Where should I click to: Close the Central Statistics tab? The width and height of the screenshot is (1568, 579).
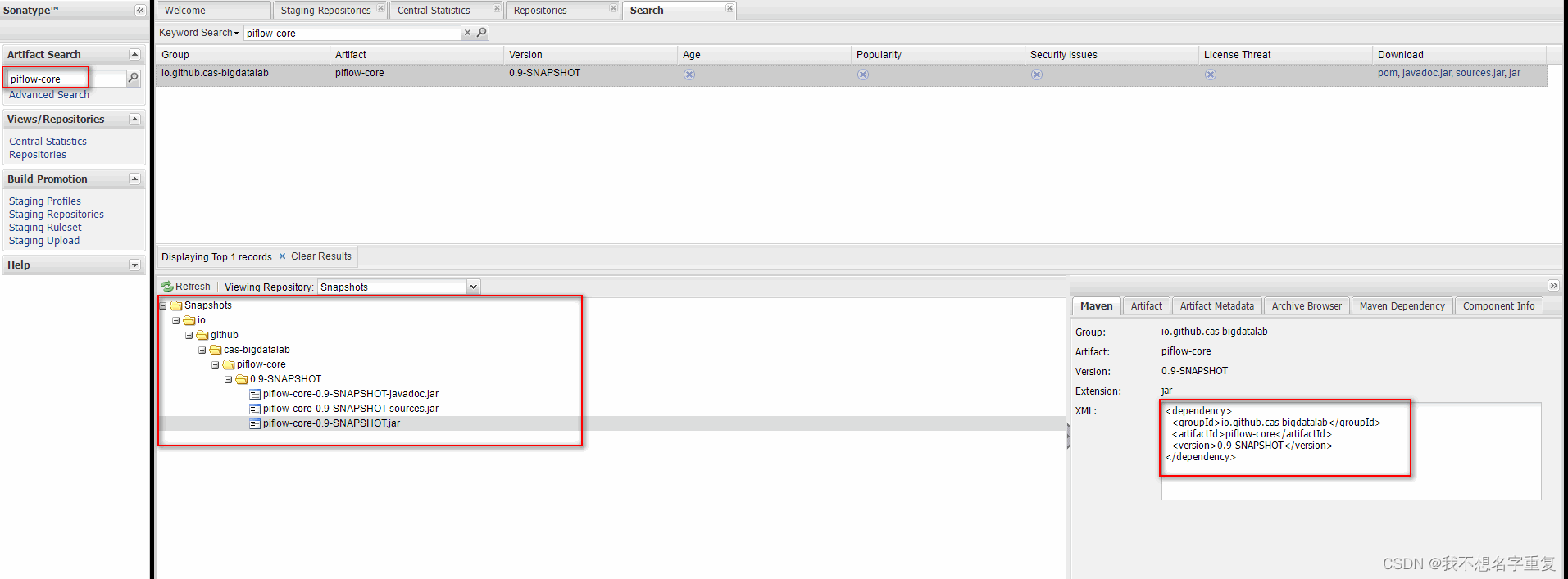tap(497, 8)
